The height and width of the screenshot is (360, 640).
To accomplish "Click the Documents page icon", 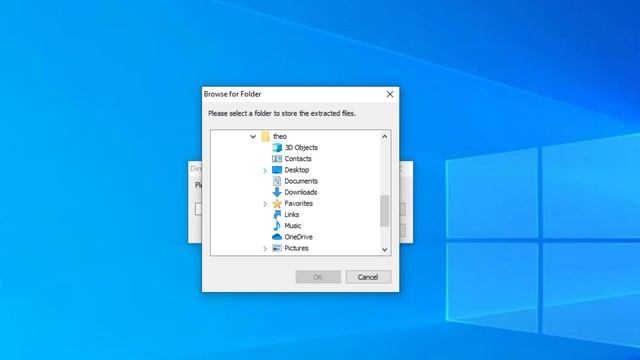I will click(x=277, y=181).
